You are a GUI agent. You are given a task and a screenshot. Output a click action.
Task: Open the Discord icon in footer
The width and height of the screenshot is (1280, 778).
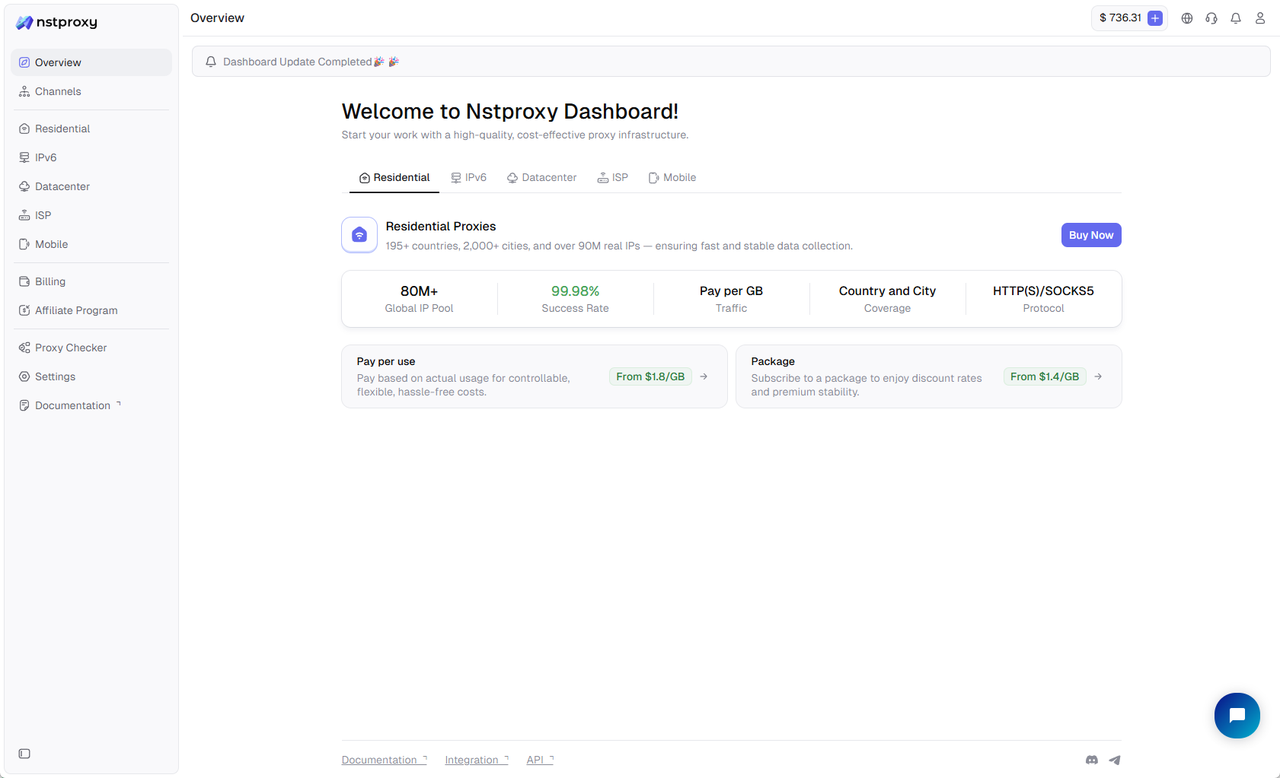[1091, 760]
